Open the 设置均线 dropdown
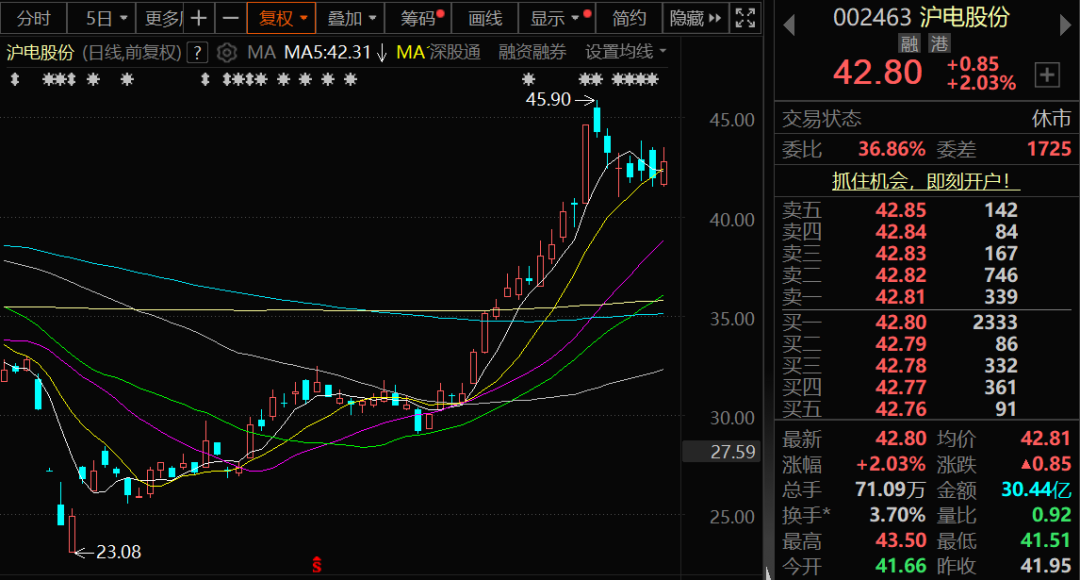 [x=626, y=52]
